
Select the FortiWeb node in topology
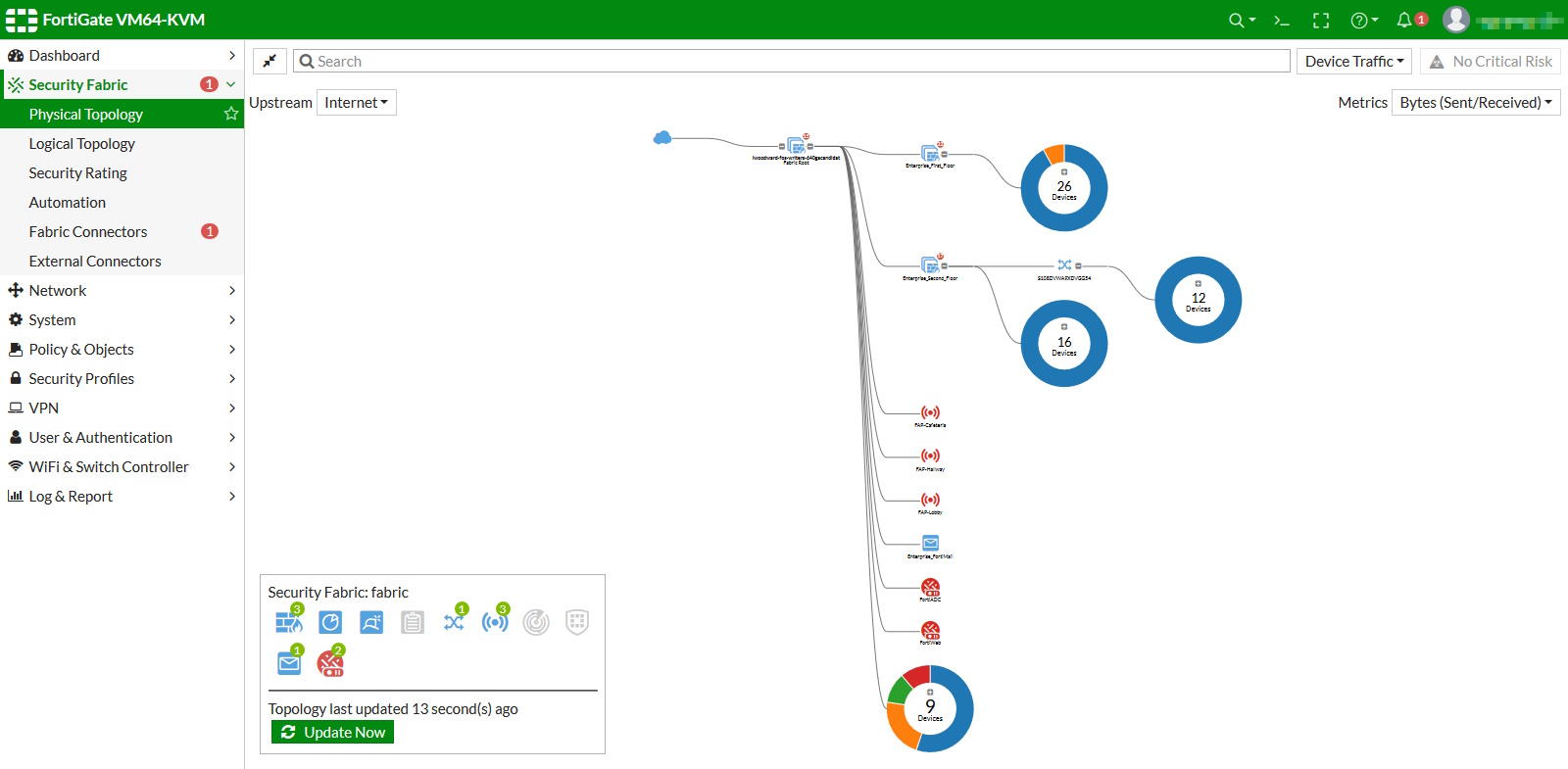(x=930, y=630)
